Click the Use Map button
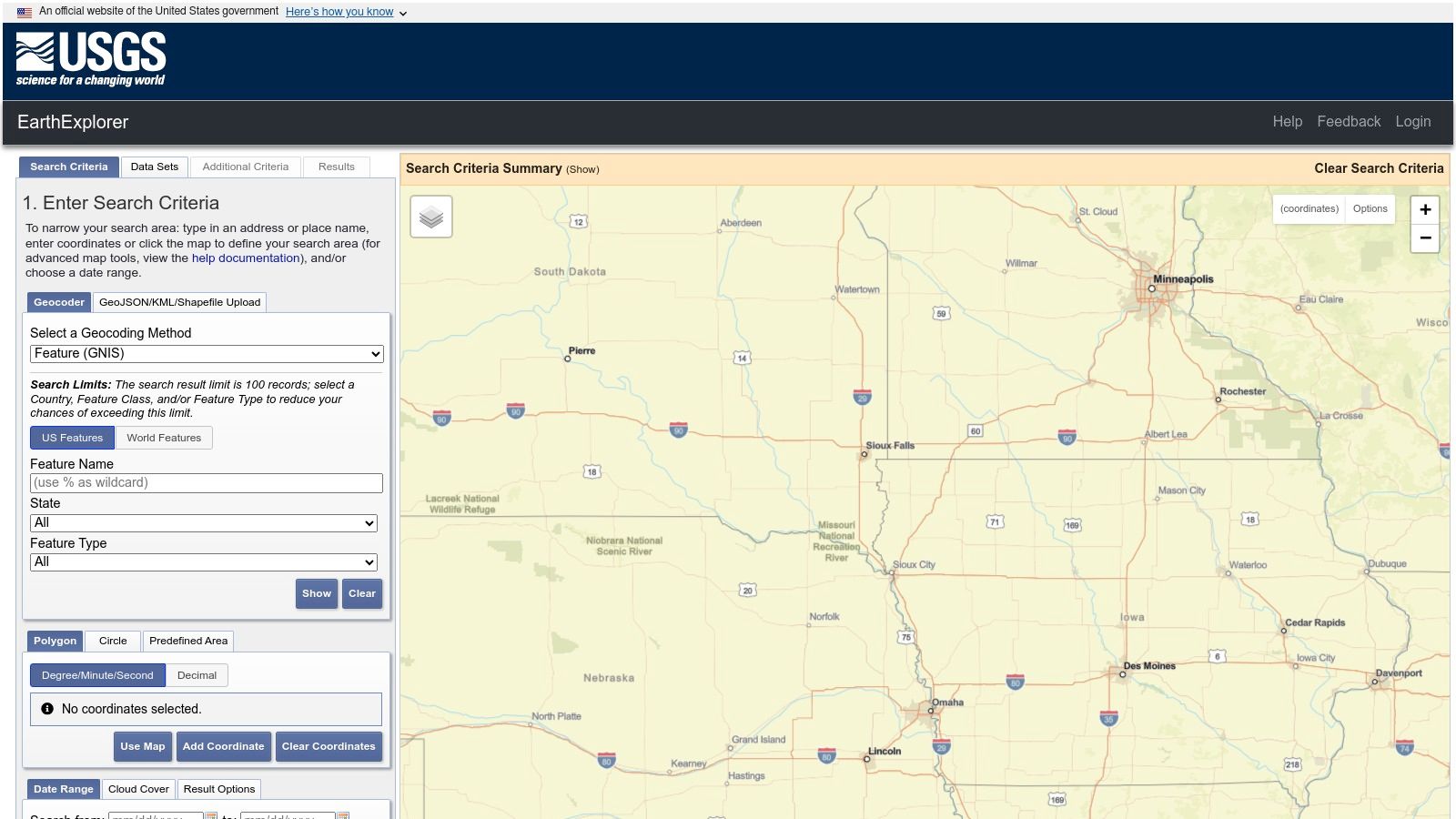The width and height of the screenshot is (1456, 819). pos(142,746)
